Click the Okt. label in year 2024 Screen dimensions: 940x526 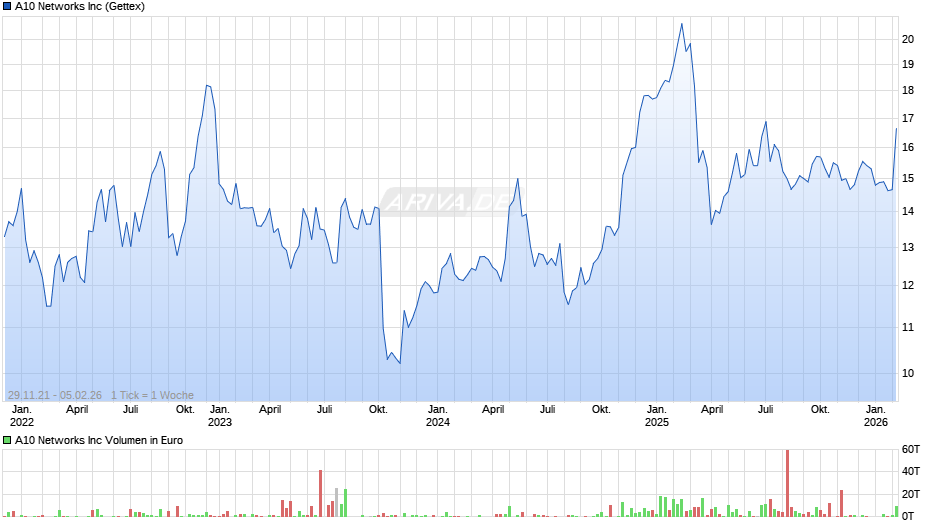[x=601, y=410]
